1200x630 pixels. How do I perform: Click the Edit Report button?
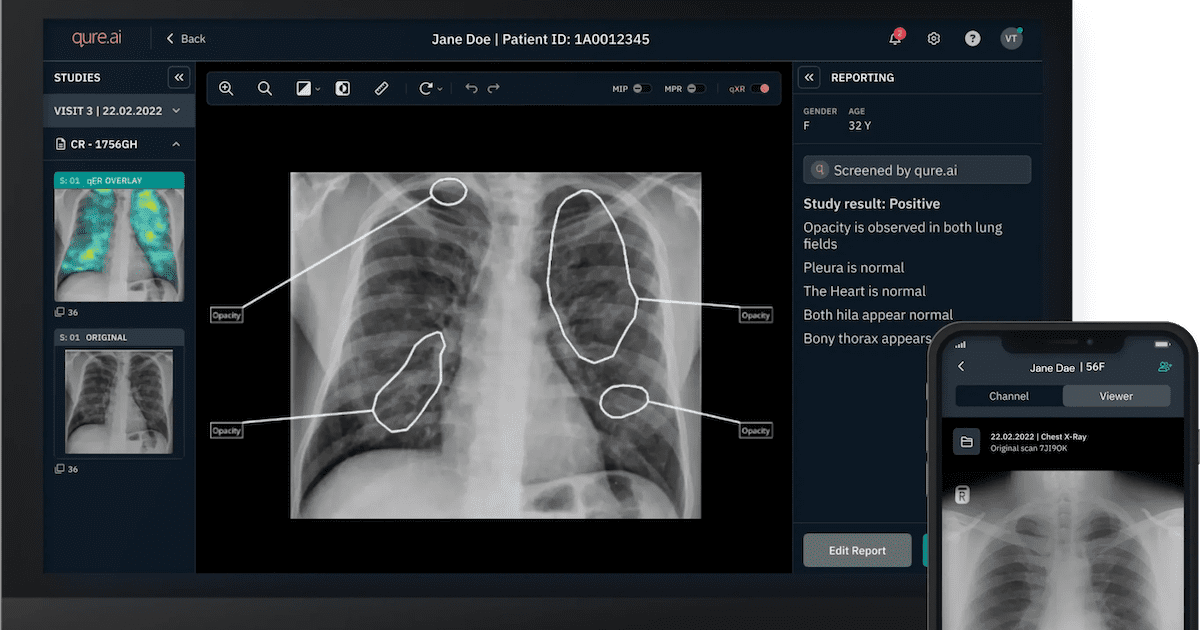pos(857,550)
